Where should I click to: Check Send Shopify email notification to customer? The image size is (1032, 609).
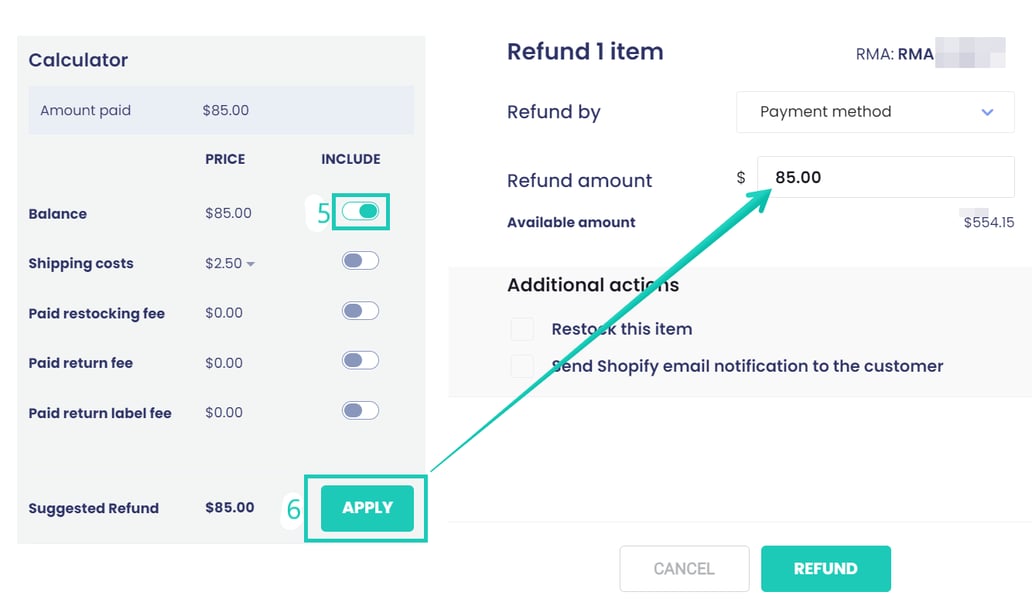click(522, 366)
